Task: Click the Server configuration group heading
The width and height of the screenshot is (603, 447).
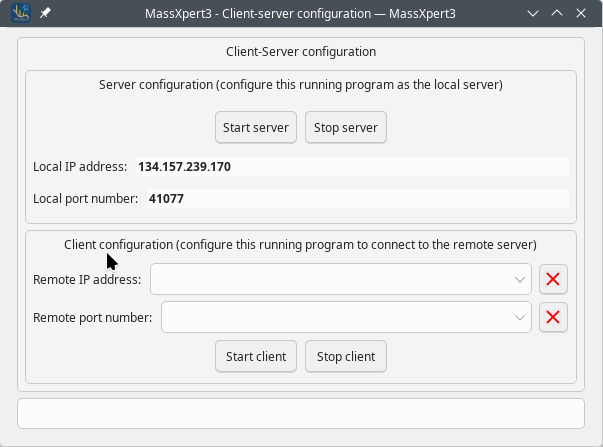Action: pos(300,85)
